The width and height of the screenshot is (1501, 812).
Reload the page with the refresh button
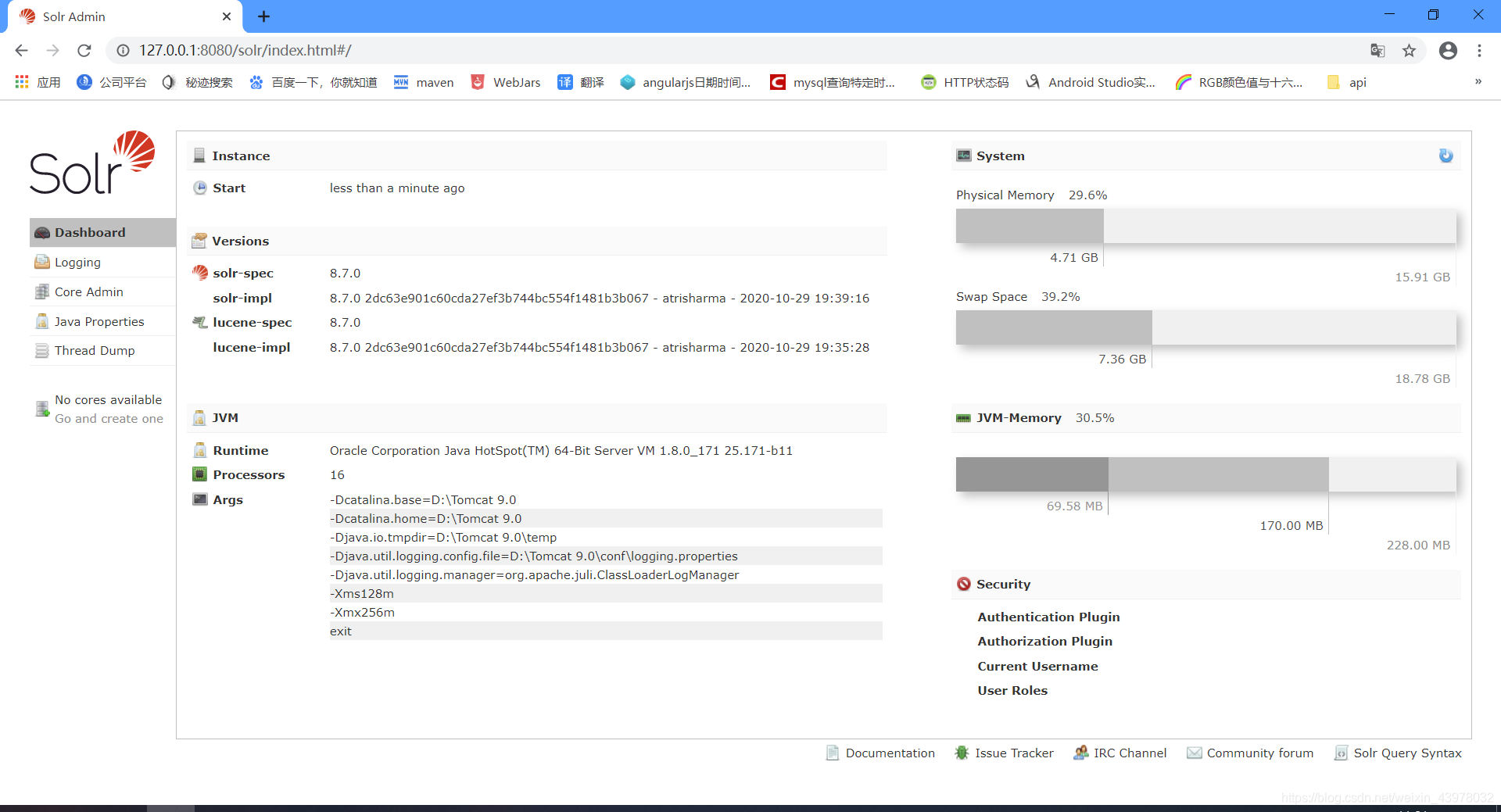click(x=84, y=50)
